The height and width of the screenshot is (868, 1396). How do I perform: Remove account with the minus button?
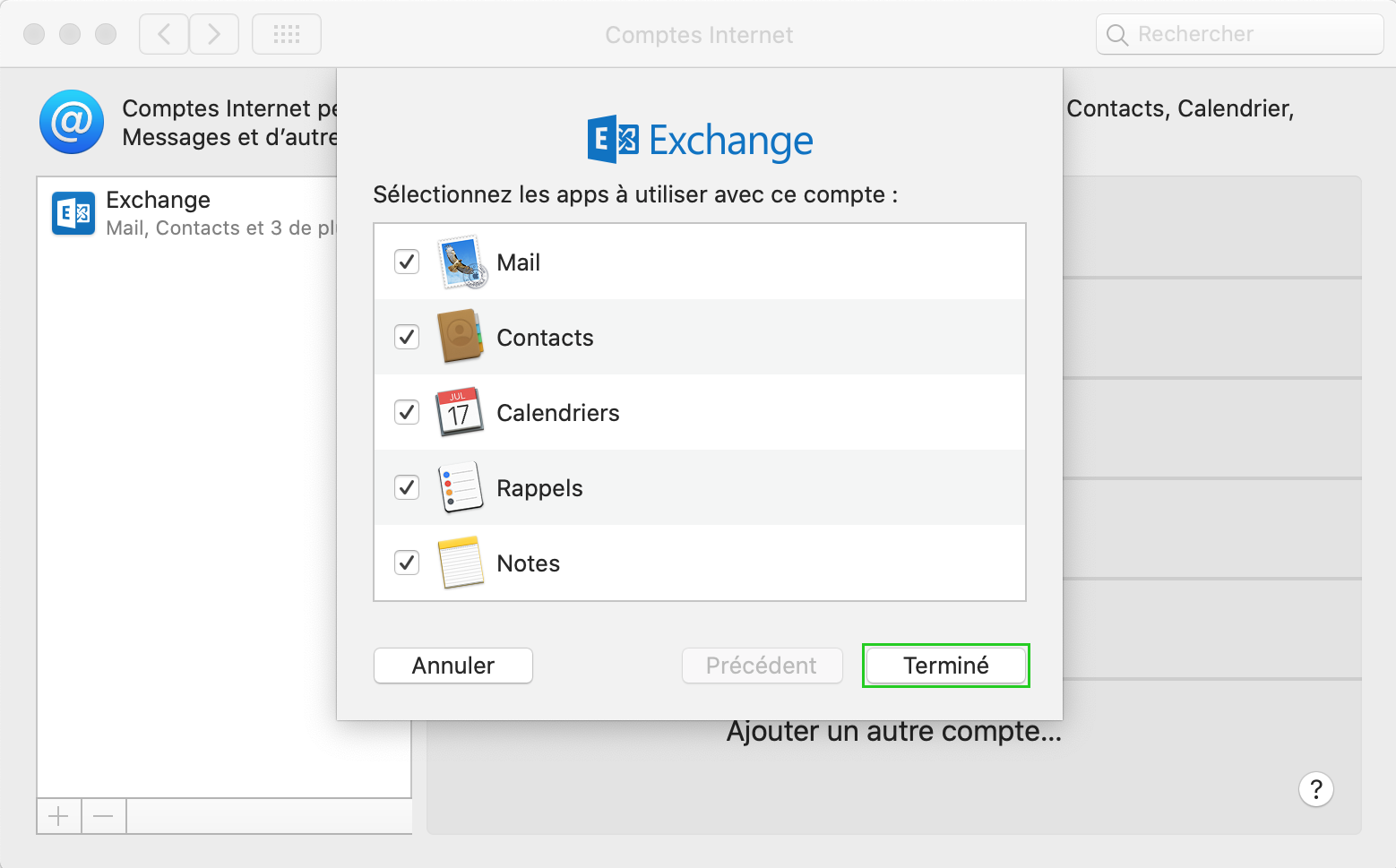pos(104,816)
